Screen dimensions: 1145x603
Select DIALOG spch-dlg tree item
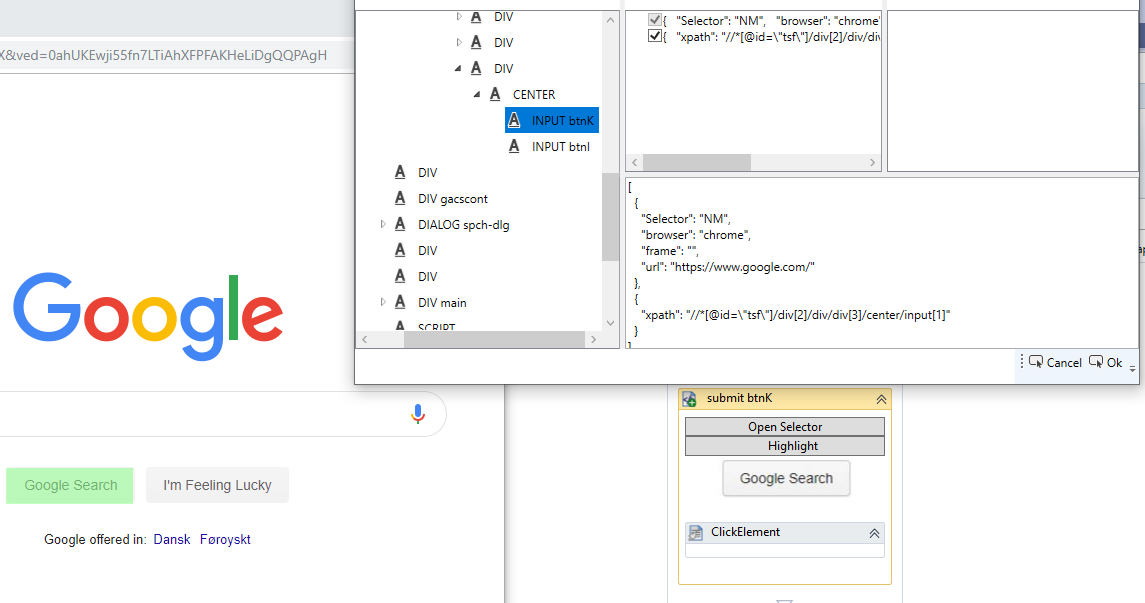click(463, 225)
